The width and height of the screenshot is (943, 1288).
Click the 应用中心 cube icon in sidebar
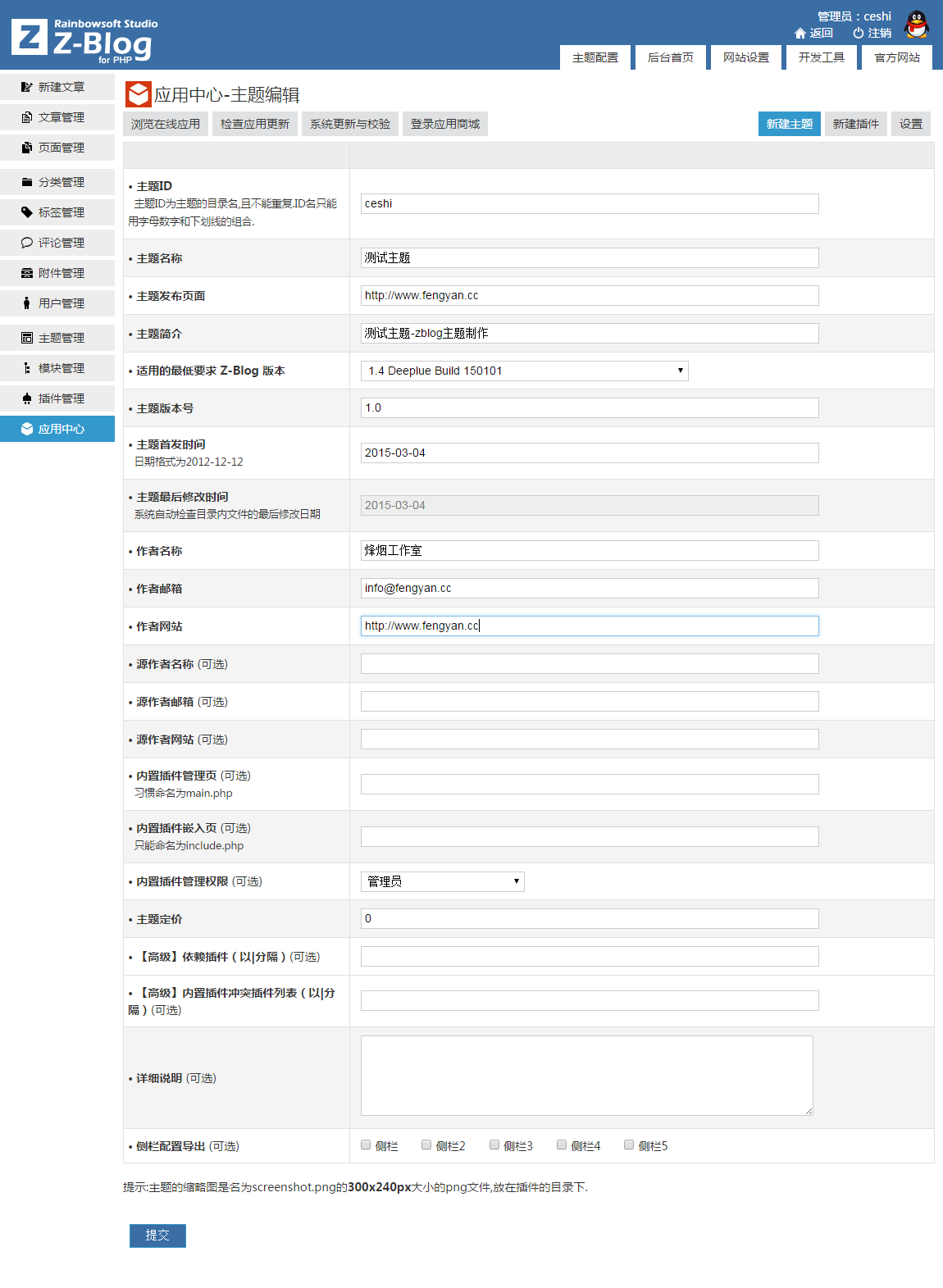pyautogui.click(x=27, y=429)
